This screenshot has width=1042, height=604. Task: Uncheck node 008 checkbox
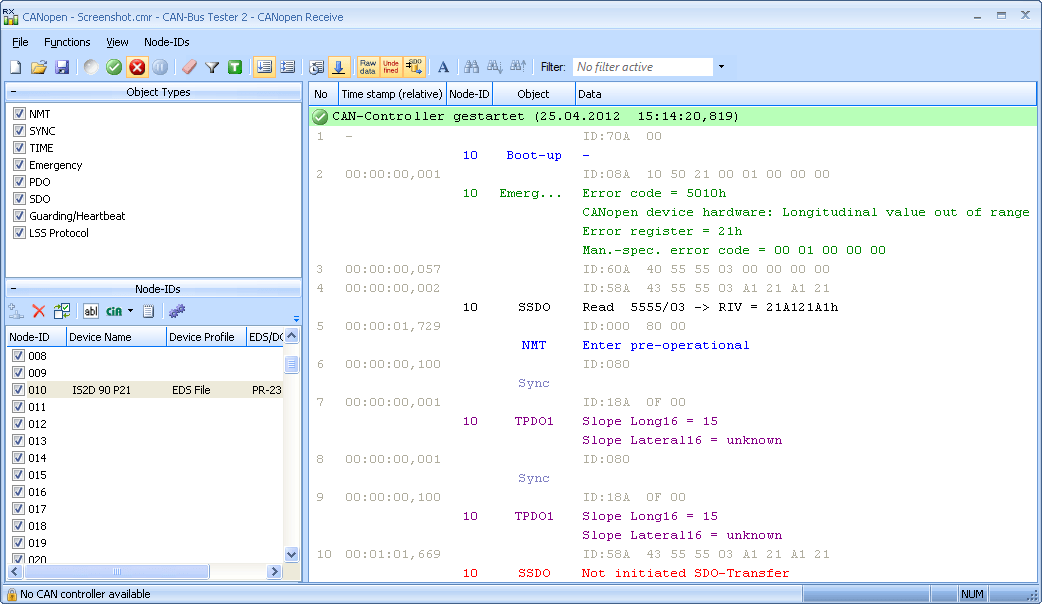click(x=19, y=355)
